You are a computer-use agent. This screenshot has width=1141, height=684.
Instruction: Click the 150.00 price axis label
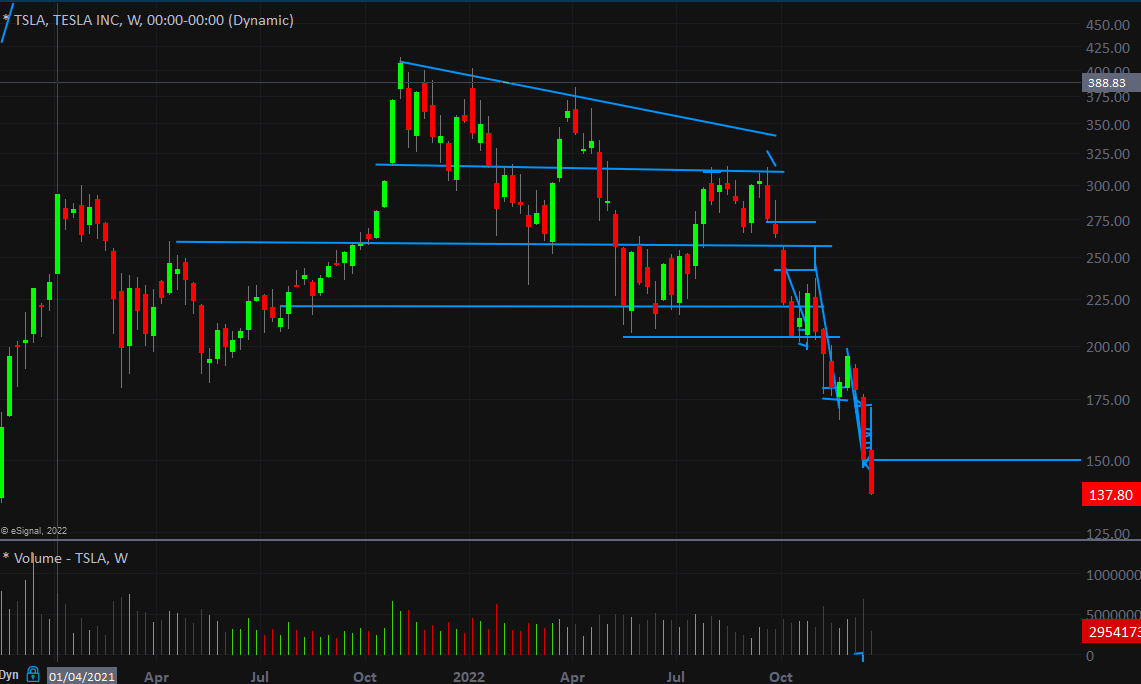[x=1108, y=461]
